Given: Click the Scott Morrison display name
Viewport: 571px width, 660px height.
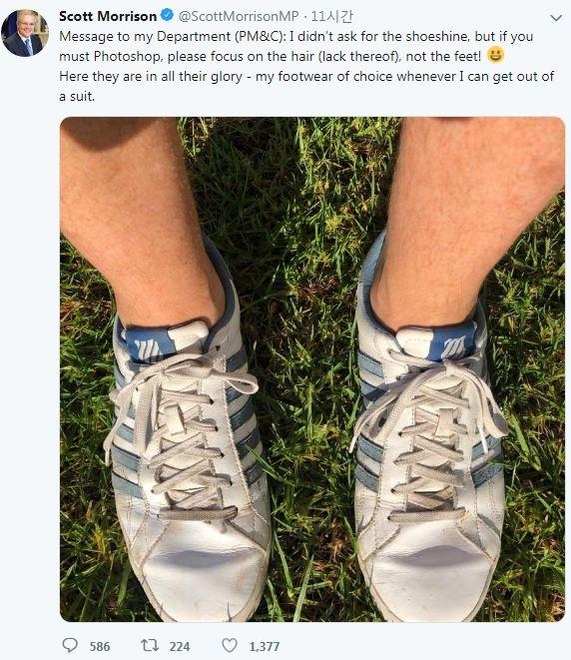Looking at the screenshot, I should [x=108, y=16].
